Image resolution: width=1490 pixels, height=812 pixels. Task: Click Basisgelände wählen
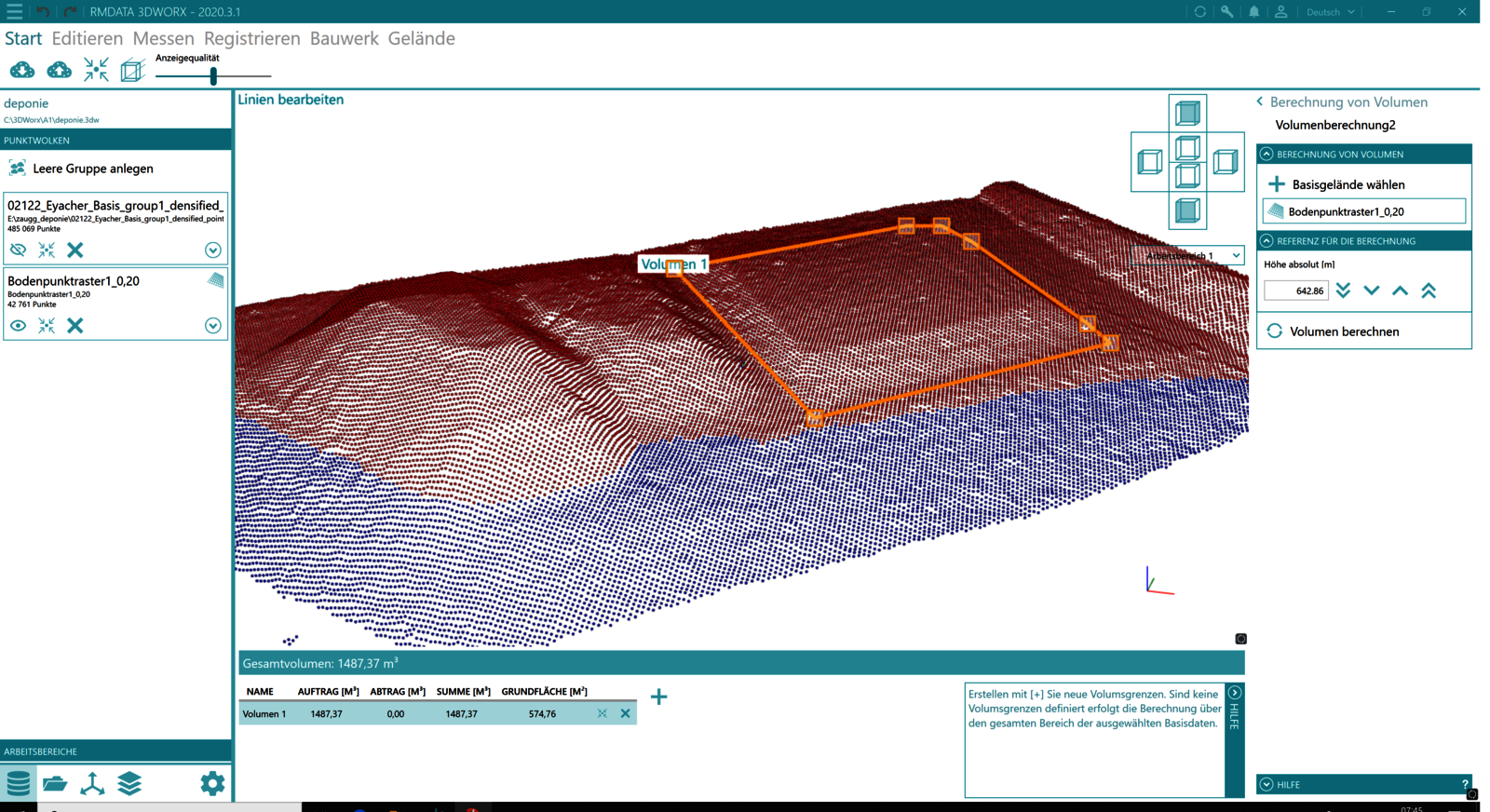(1348, 184)
